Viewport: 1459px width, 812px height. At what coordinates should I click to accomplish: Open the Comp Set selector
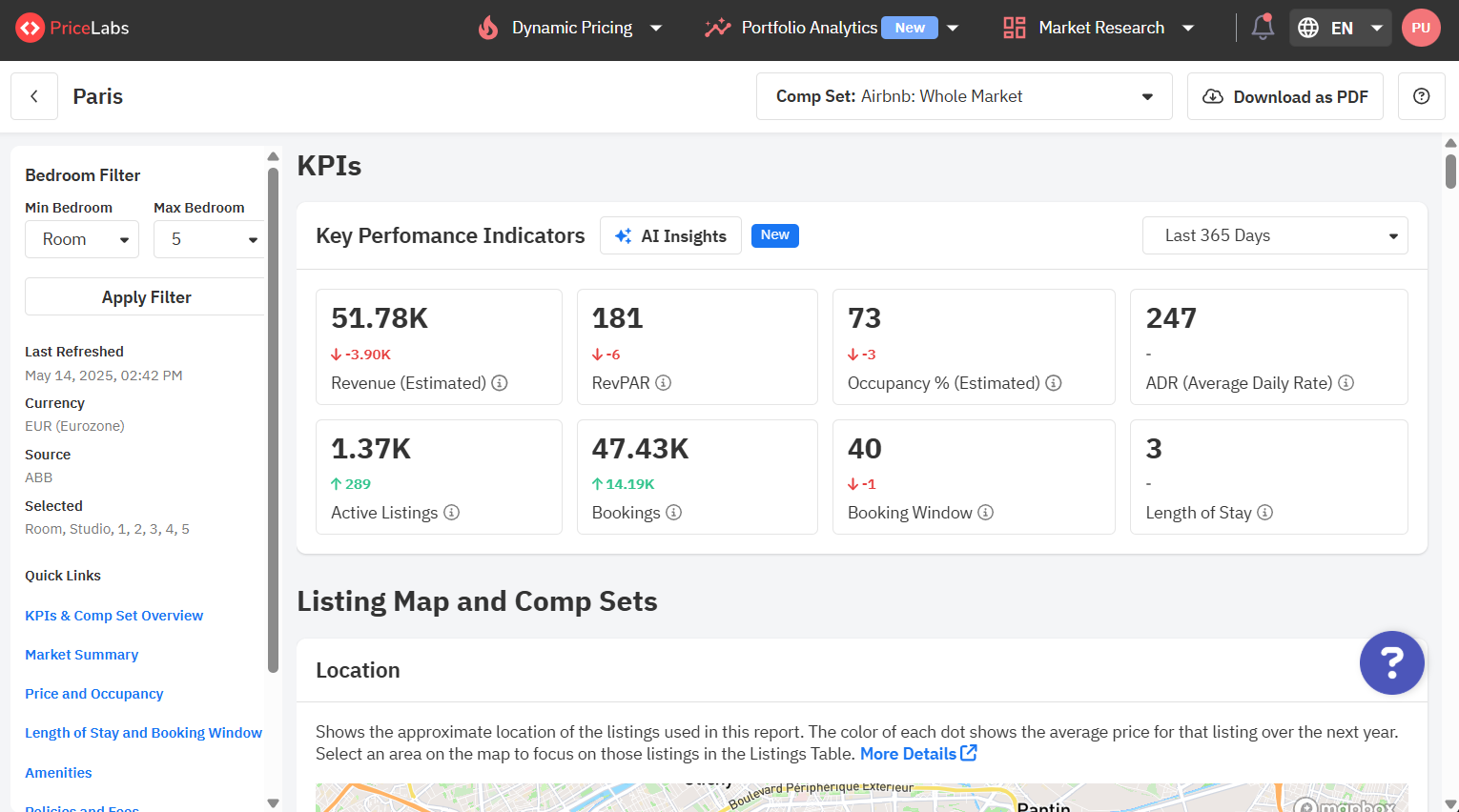[x=963, y=96]
